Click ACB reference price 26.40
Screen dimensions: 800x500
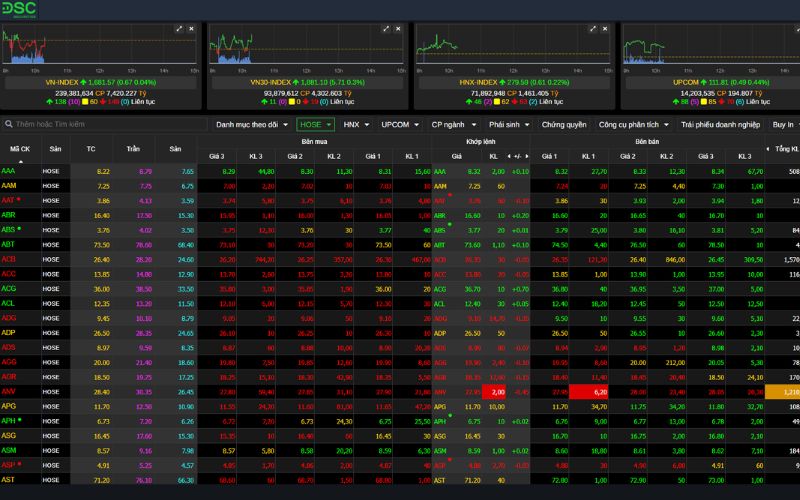point(102,260)
